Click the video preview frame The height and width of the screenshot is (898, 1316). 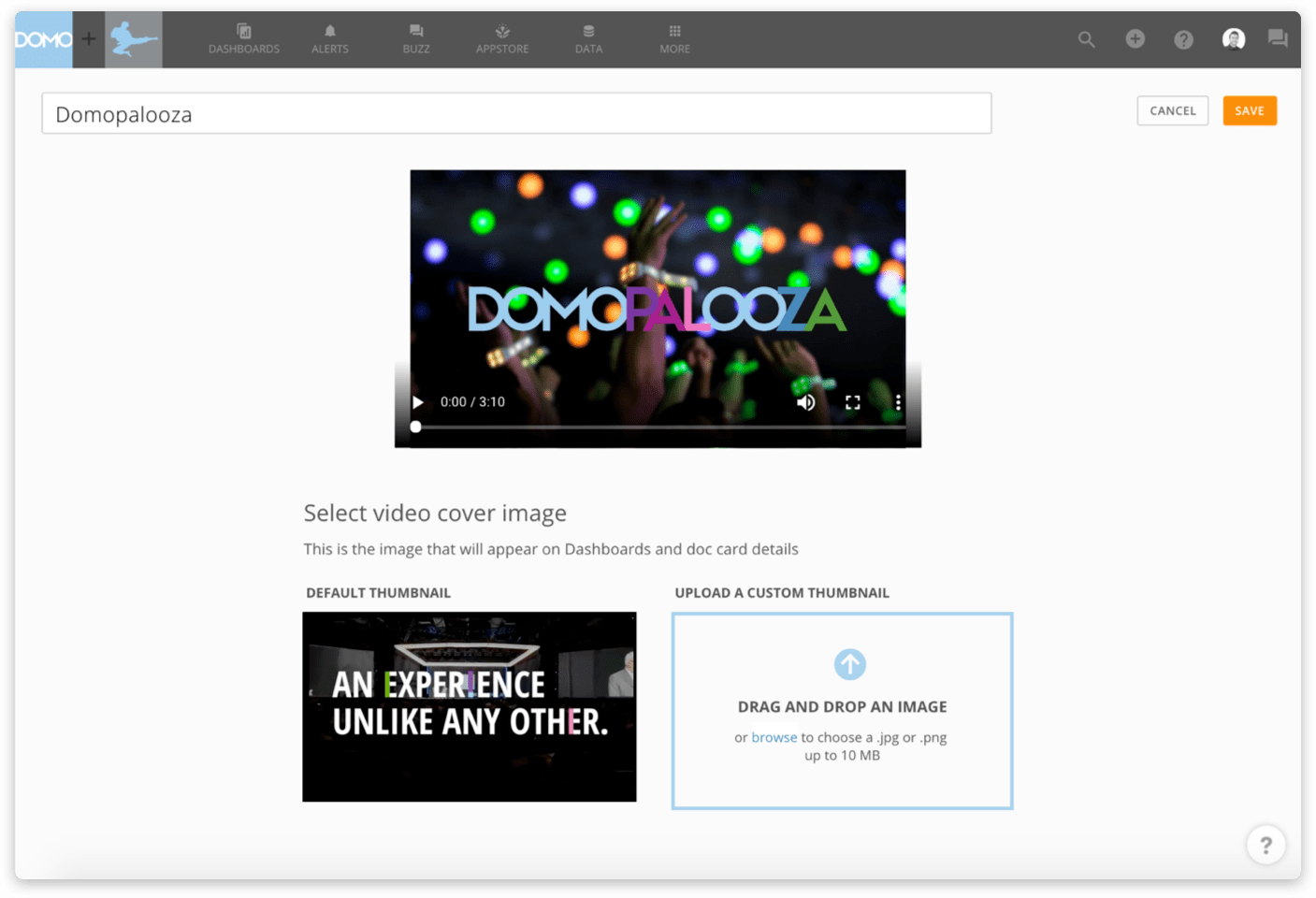pos(658,308)
